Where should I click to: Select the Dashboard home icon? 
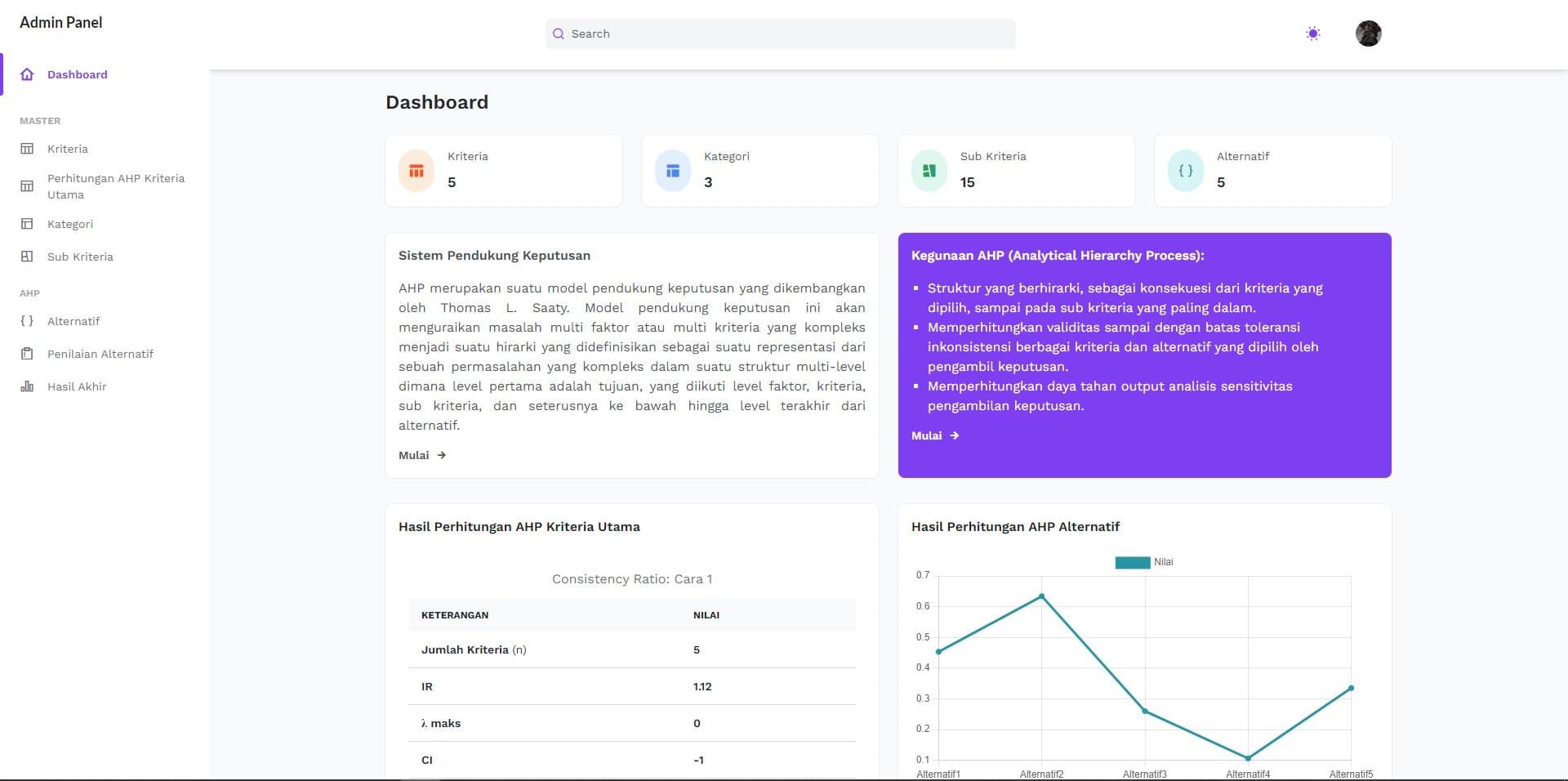tap(29, 74)
